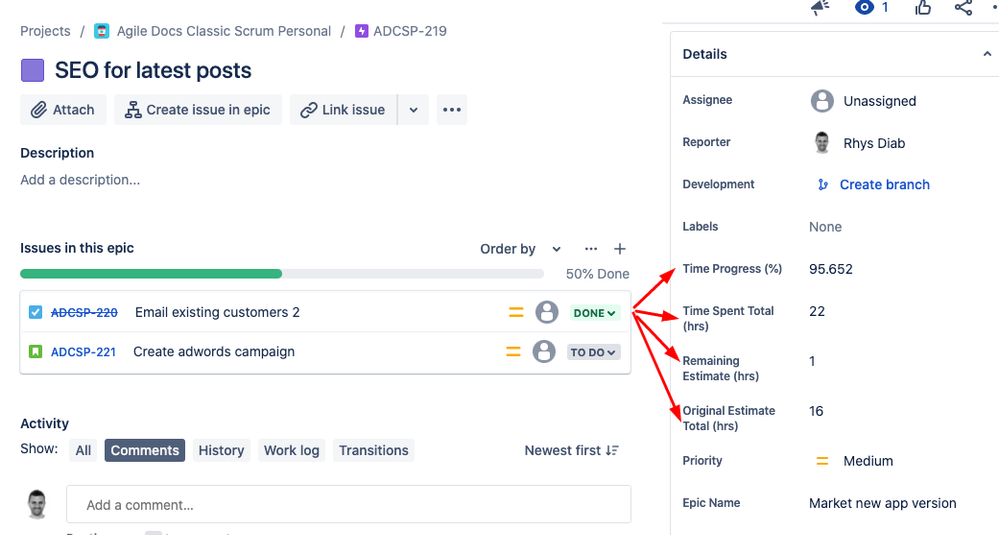Open Projects breadcrumb link

pyautogui.click(x=45, y=31)
